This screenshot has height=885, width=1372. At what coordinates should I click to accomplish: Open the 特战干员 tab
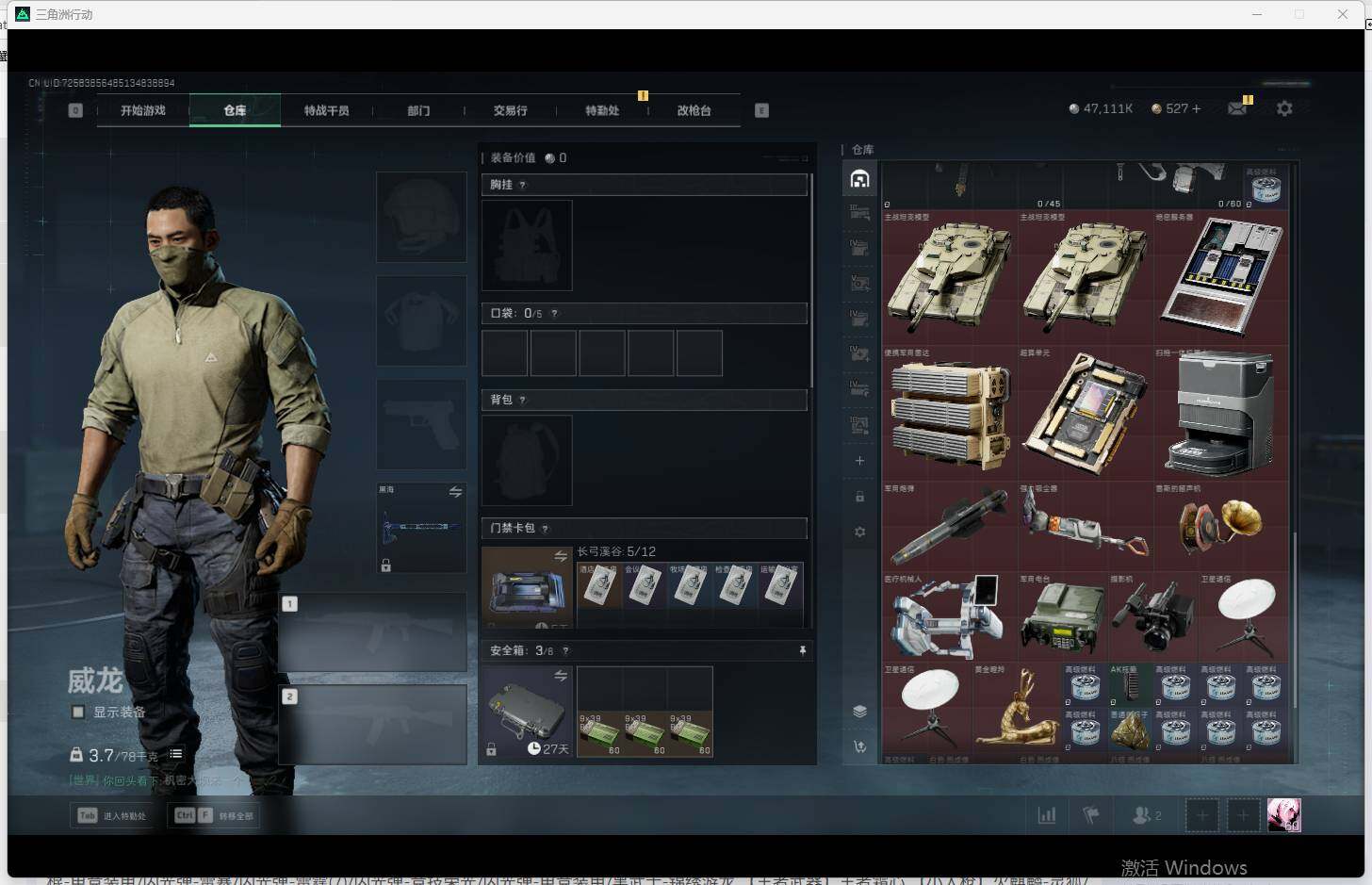click(x=326, y=110)
